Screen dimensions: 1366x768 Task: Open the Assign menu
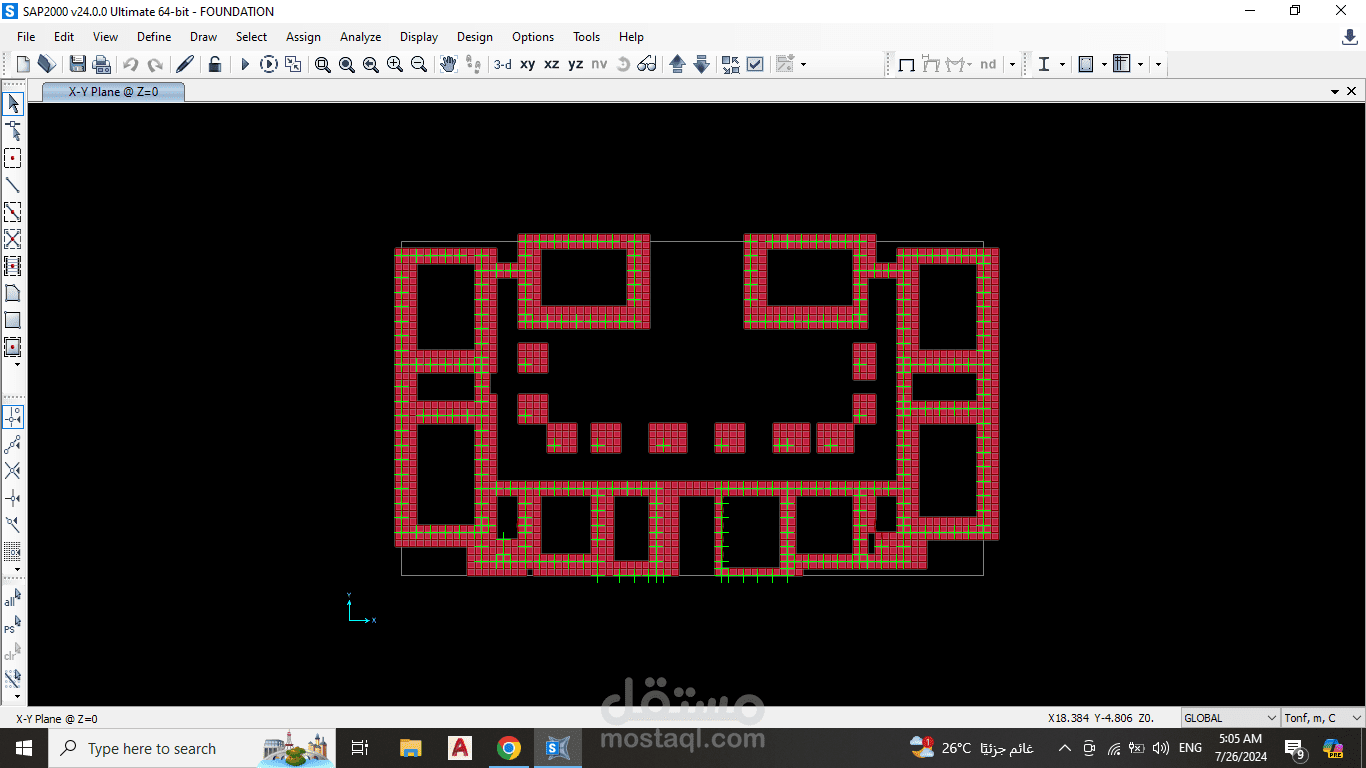tap(303, 37)
